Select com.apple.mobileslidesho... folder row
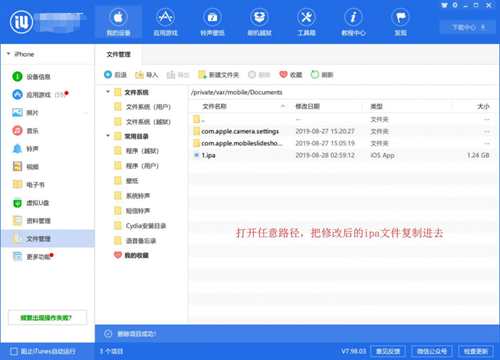500x360 pixels. point(343,143)
